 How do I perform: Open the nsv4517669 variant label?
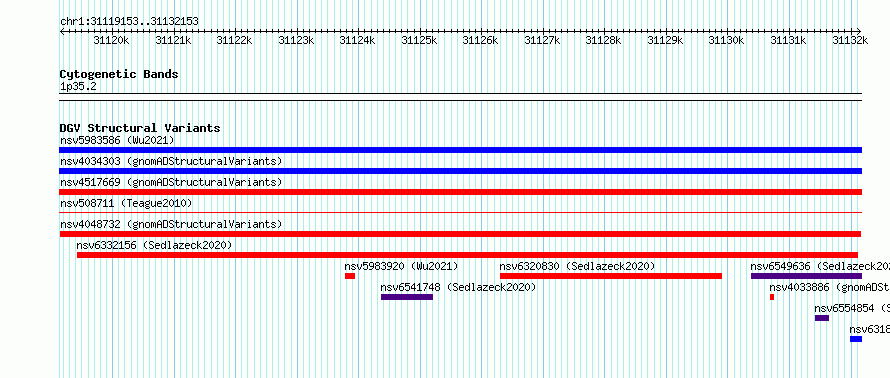(171, 182)
